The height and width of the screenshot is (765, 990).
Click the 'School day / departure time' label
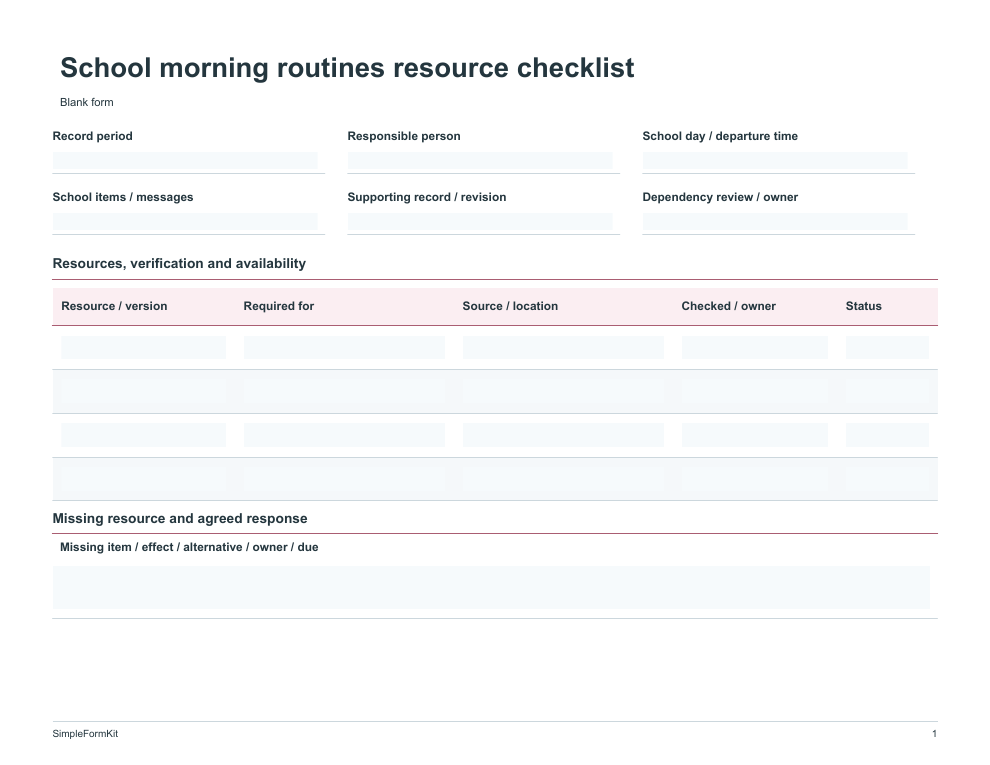(x=720, y=136)
